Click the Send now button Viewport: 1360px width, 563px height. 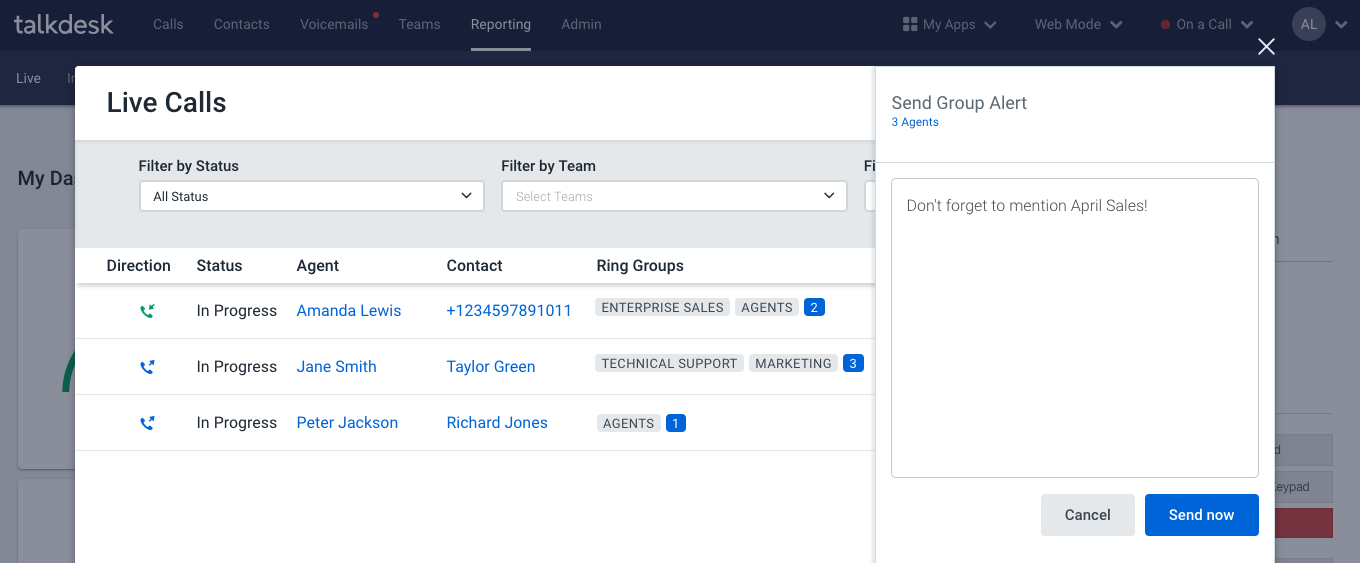click(x=1202, y=515)
